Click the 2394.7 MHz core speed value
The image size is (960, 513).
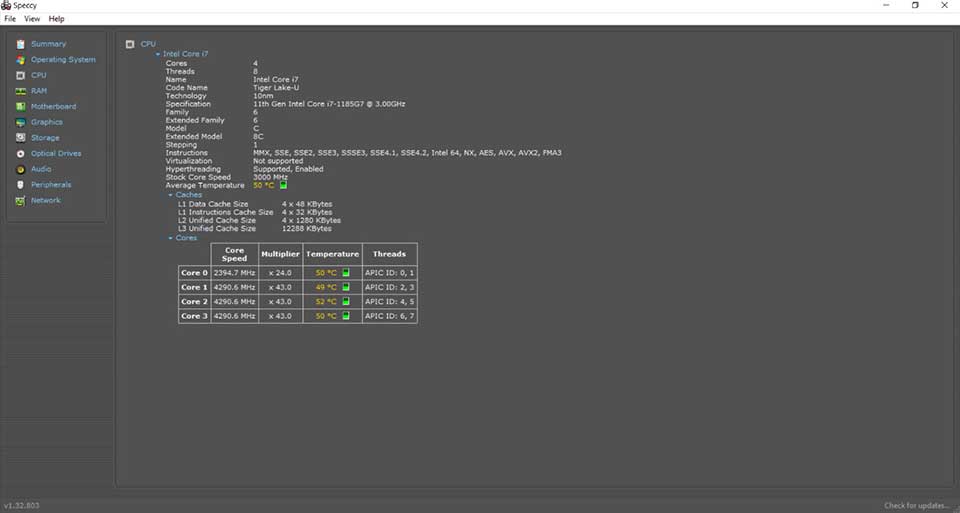pyautogui.click(x=234, y=273)
